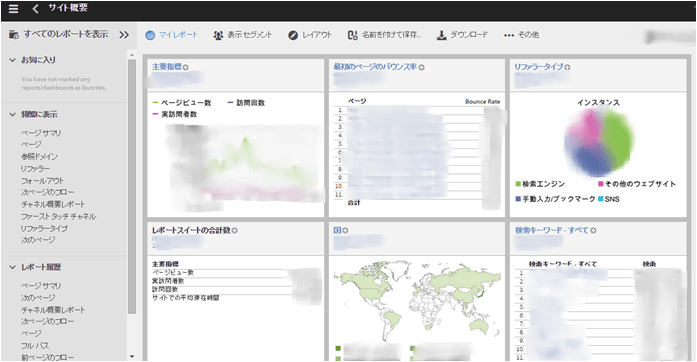Click the レイアウト pencil icon
The image size is (697, 362).
pos(292,35)
